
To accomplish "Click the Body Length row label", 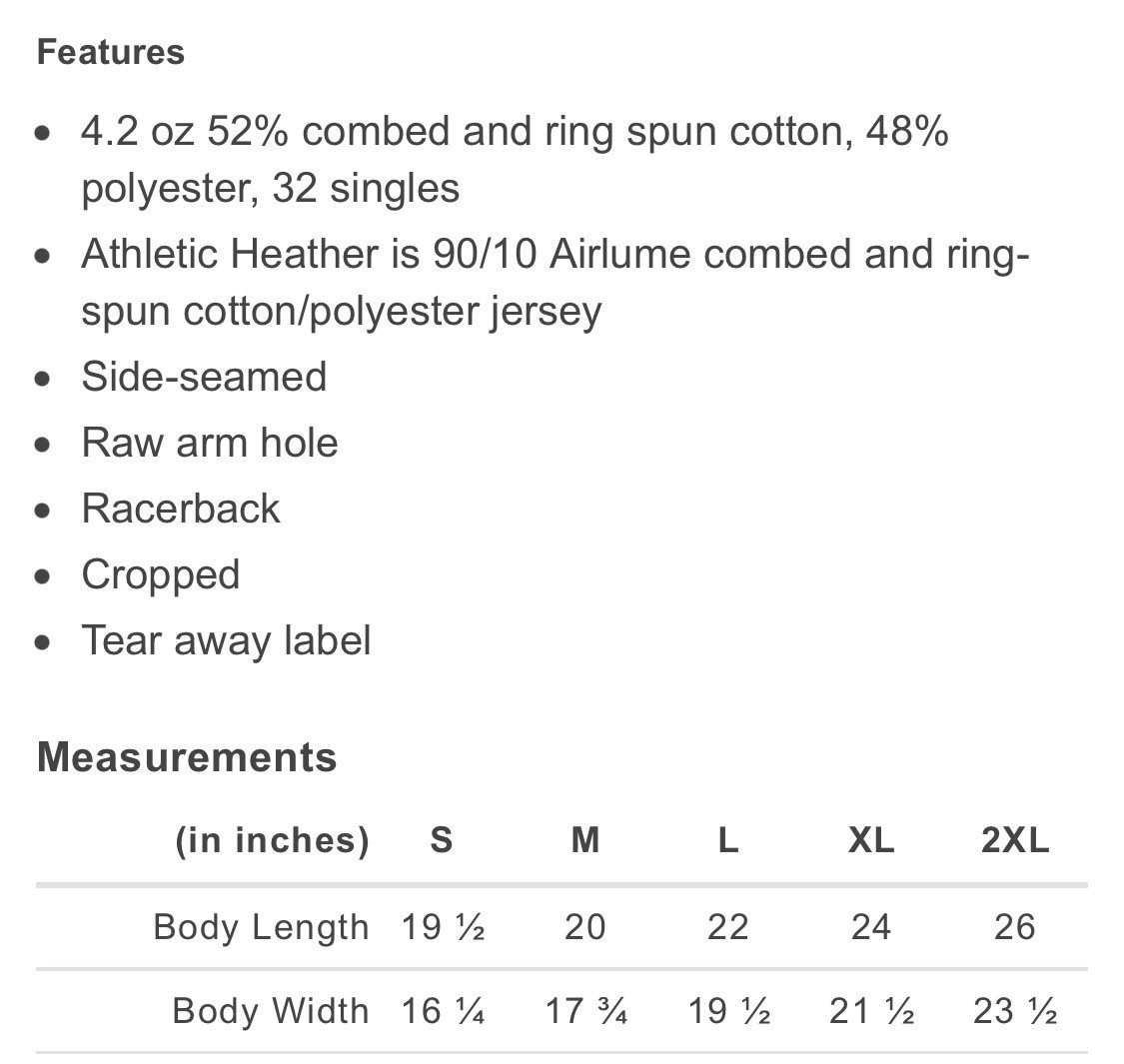I will pyautogui.click(x=261, y=927).
